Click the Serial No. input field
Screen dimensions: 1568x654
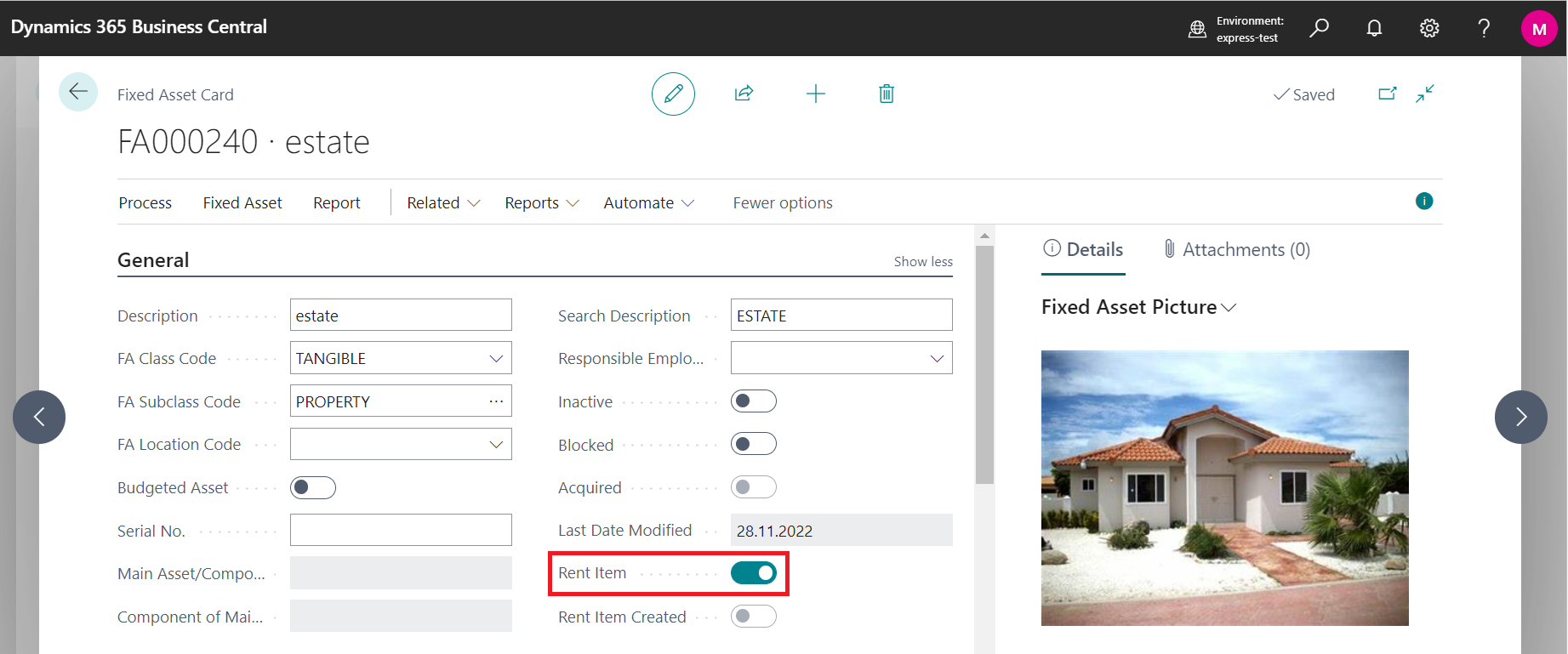click(401, 530)
